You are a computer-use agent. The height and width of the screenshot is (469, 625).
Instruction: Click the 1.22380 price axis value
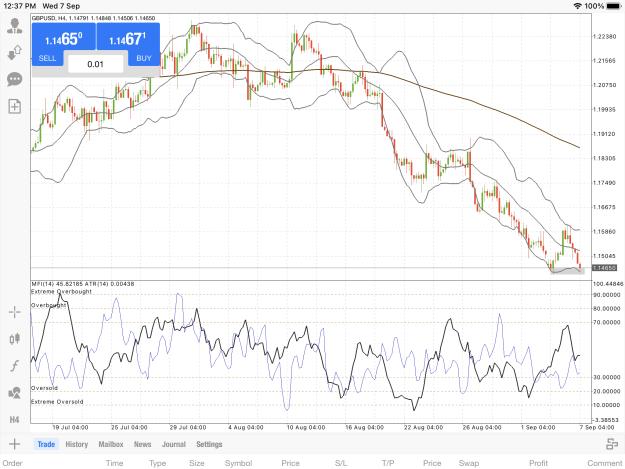click(605, 37)
